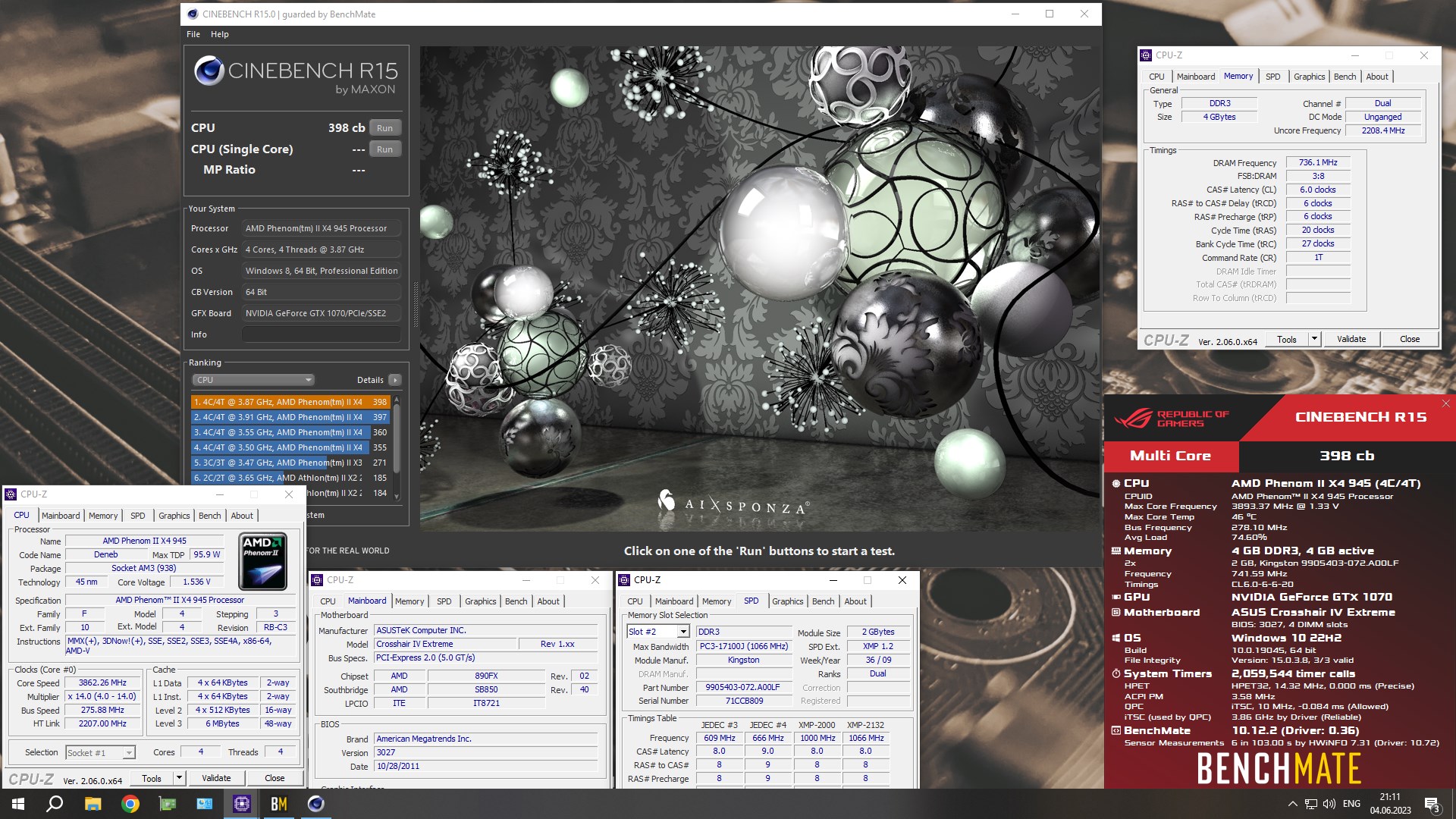Click the OS Windows icon in BenchMate
The height and width of the screenshot is (819, 1456).
point(1116,638)
